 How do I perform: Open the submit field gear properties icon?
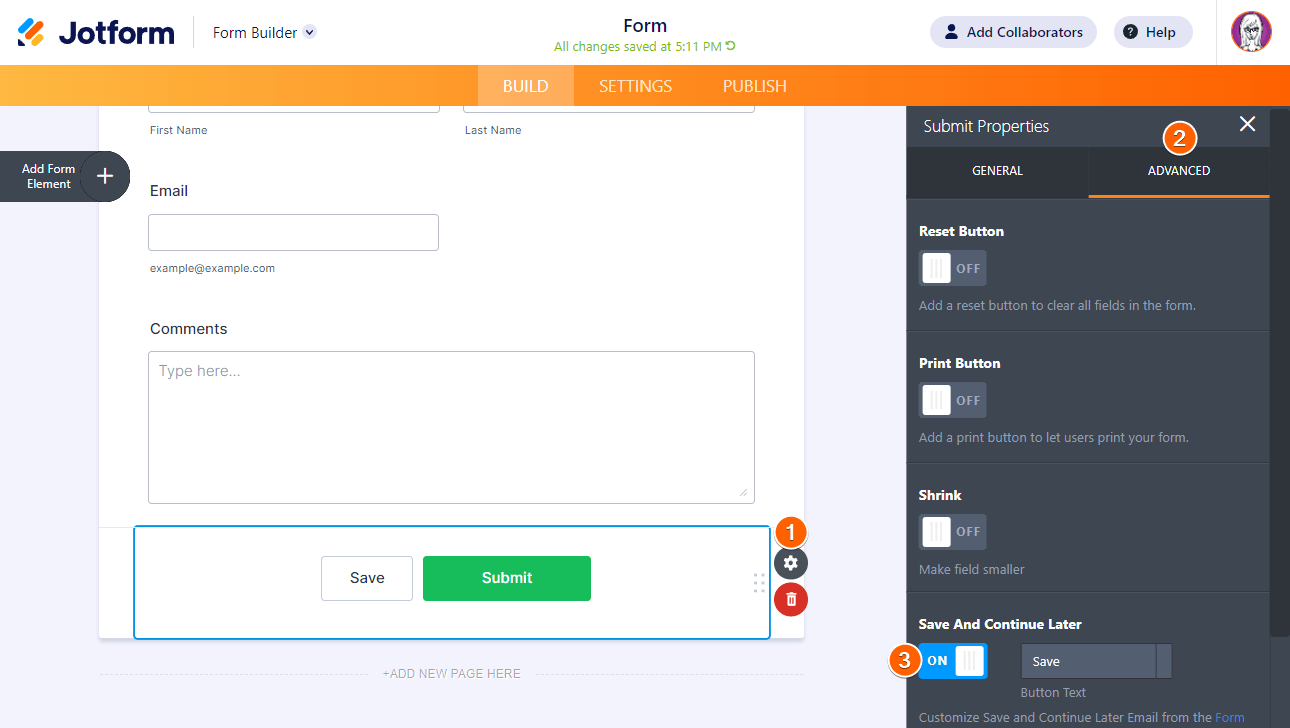pos(791,563)
